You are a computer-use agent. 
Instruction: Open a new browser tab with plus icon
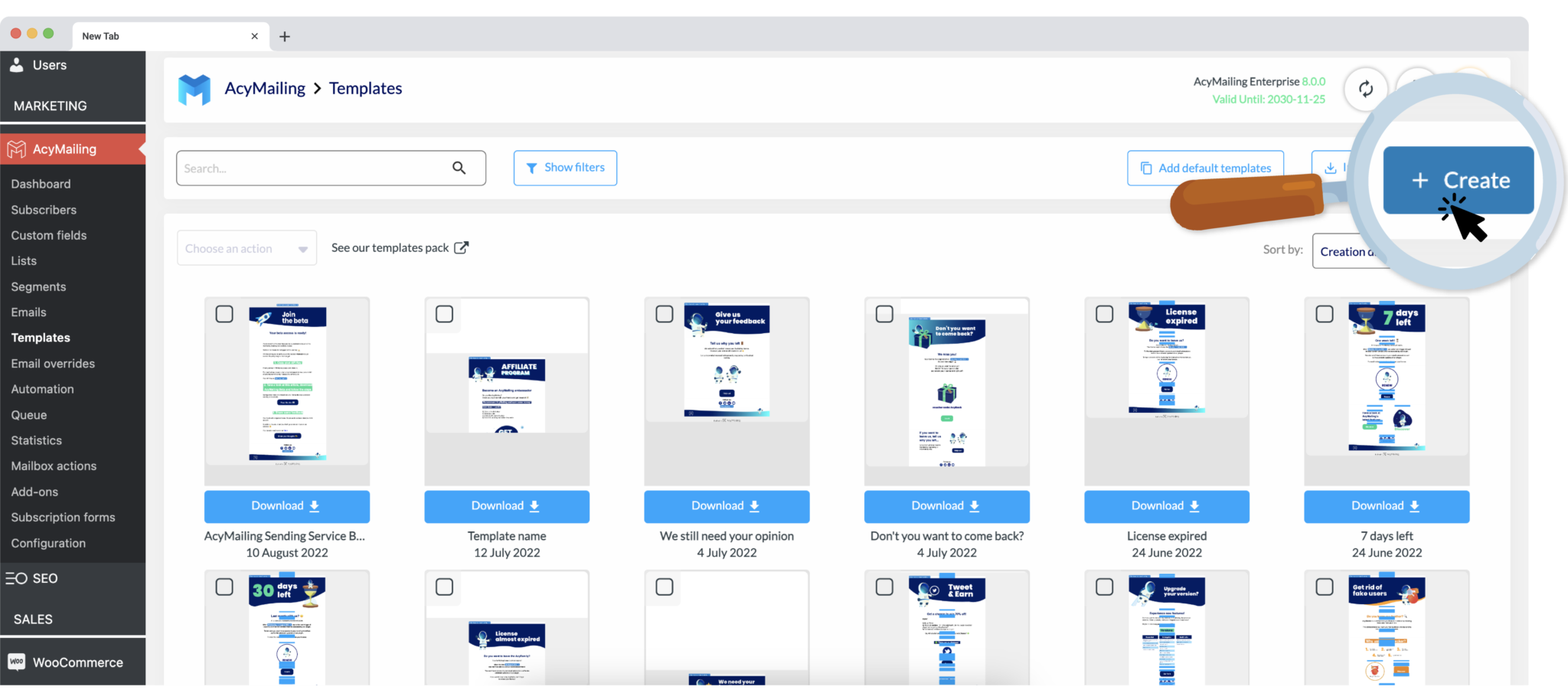coord(285,36)
